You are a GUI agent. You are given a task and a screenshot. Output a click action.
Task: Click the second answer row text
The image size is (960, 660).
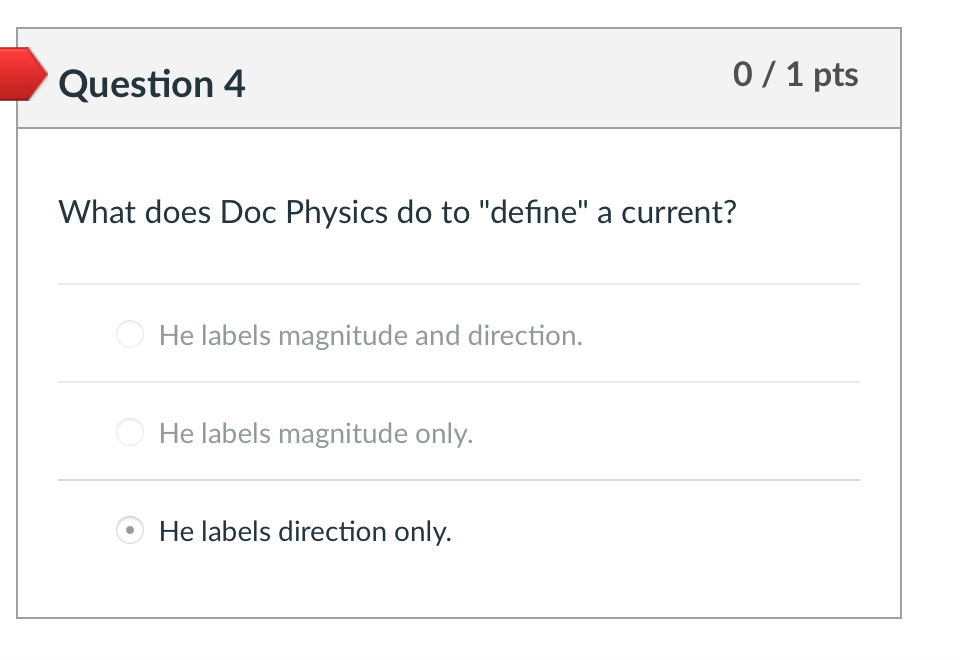click(316, 433)
